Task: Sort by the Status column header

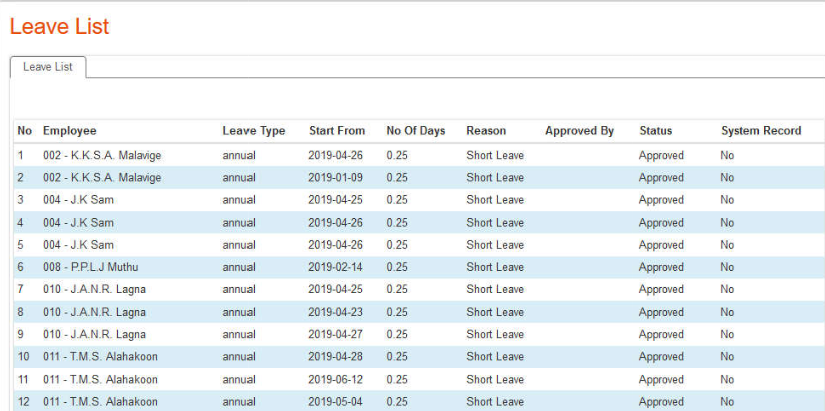Action: pos(655,131)
